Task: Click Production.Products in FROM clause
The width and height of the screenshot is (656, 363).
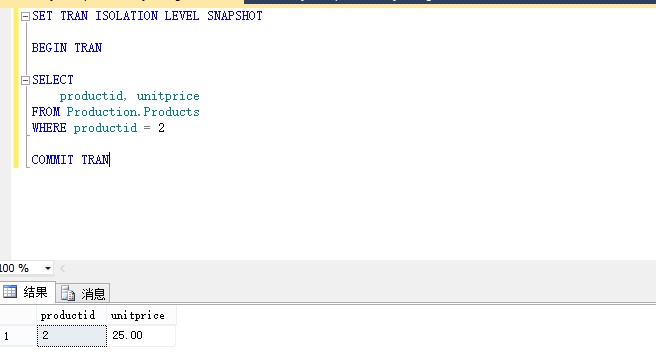Action: click(x=133, y=112)
